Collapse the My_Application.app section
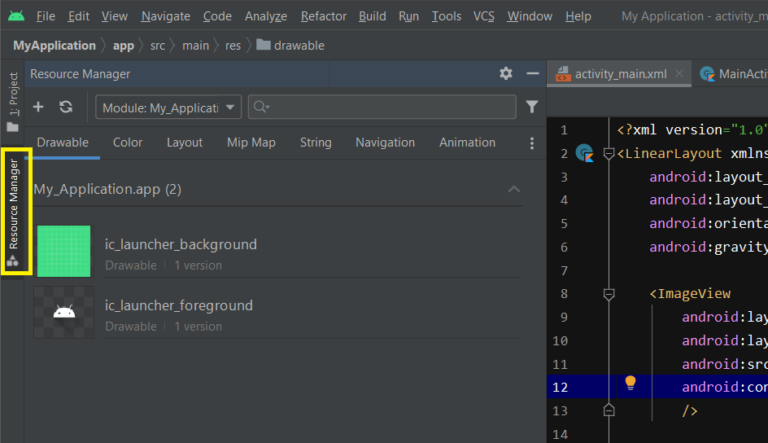768x443 pixels. [x=514, y=189]
